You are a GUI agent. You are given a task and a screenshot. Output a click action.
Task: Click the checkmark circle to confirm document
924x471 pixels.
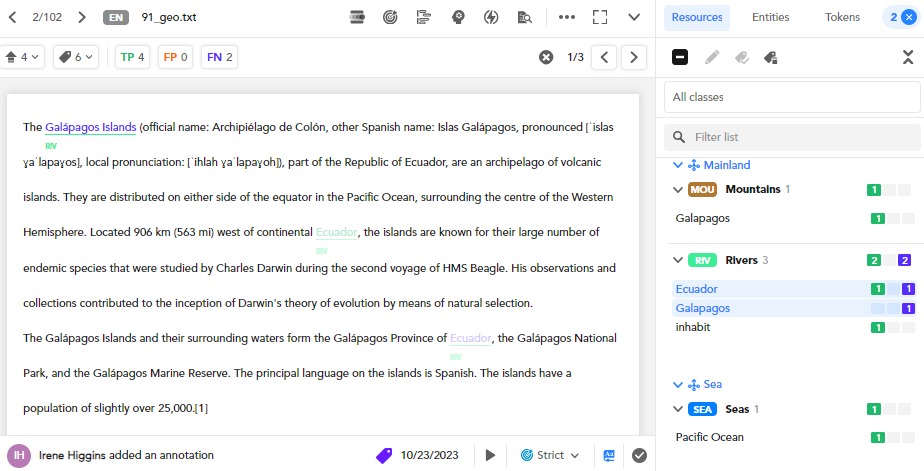[639, 455]
